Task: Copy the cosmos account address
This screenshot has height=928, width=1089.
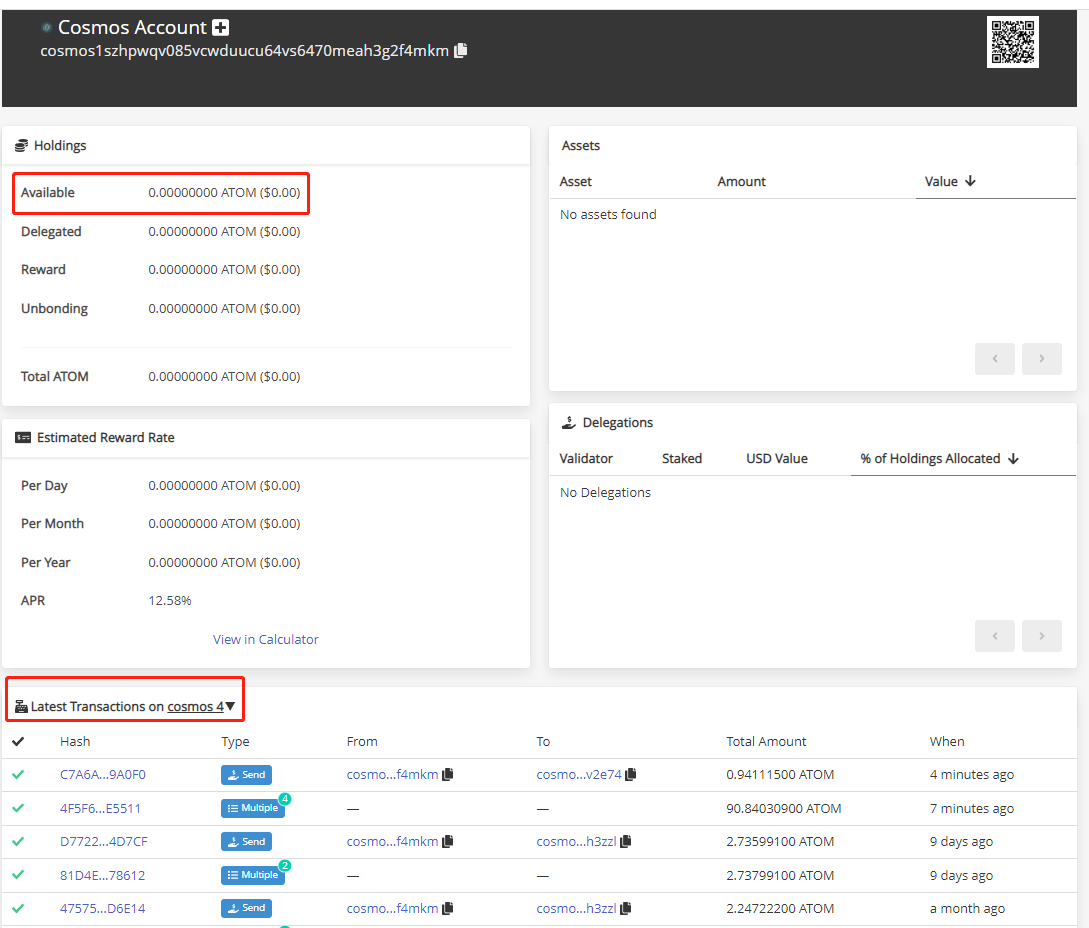Action: 460,50
